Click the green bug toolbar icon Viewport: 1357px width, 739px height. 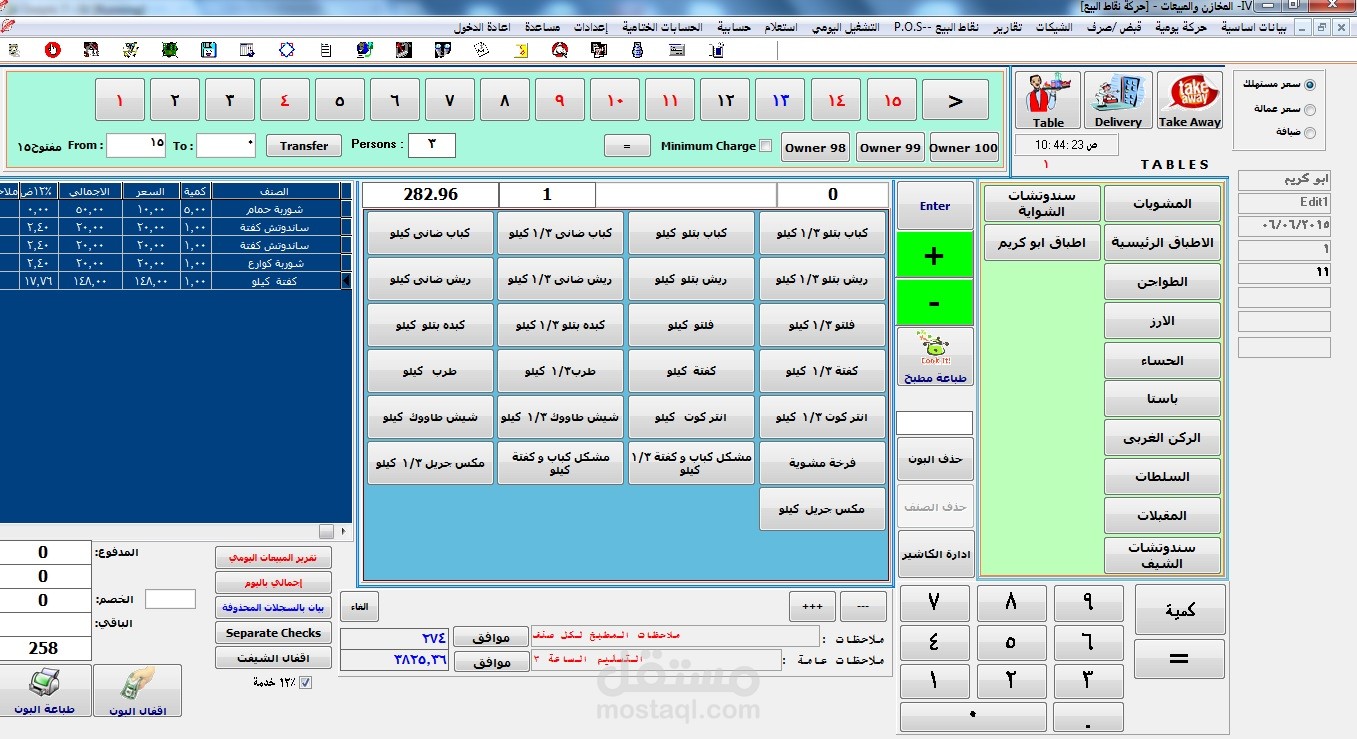pos(170,49)
